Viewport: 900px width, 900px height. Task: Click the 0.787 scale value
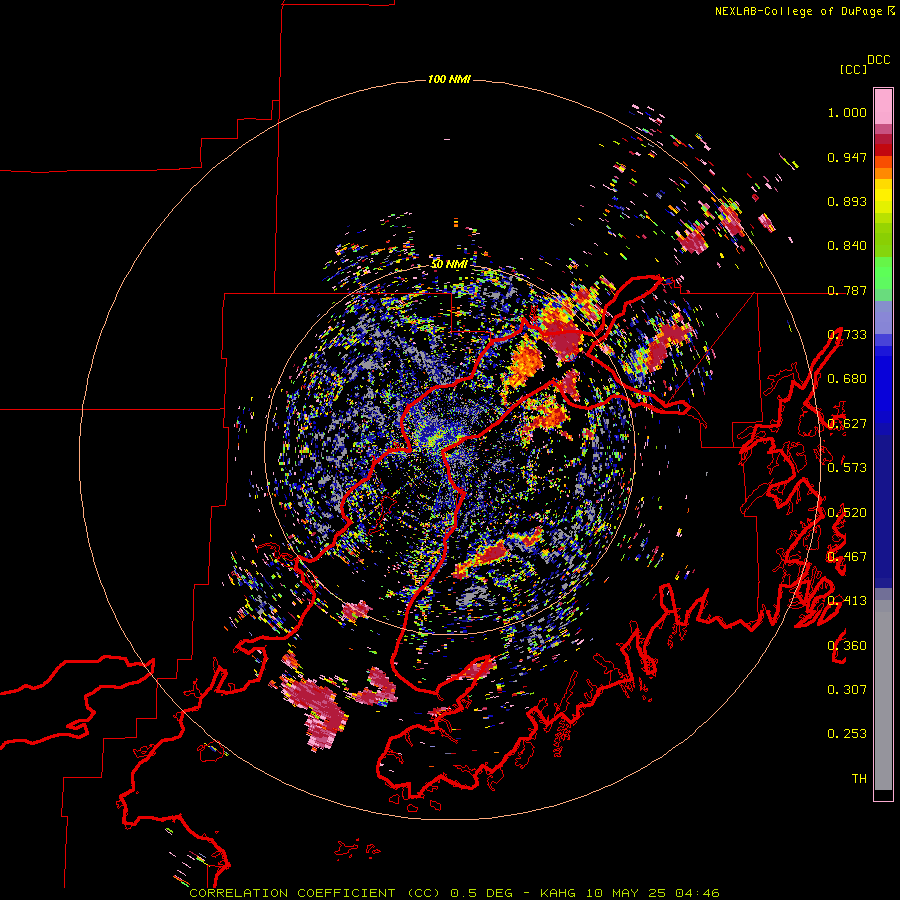coord(847,290)
